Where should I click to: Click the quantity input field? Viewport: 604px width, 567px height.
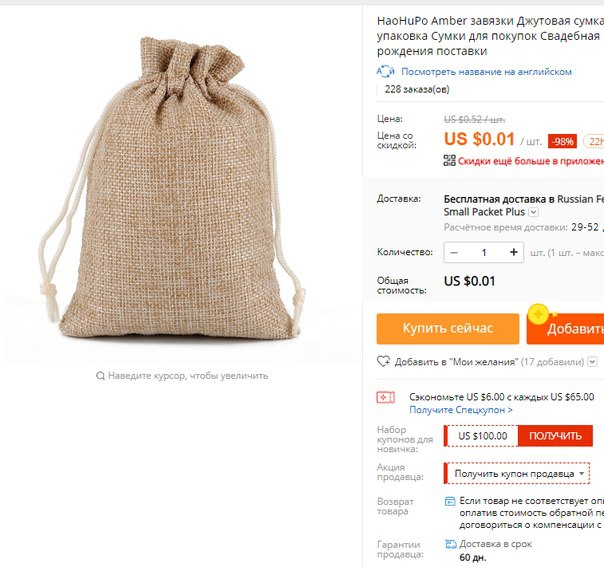pos(484,253)
